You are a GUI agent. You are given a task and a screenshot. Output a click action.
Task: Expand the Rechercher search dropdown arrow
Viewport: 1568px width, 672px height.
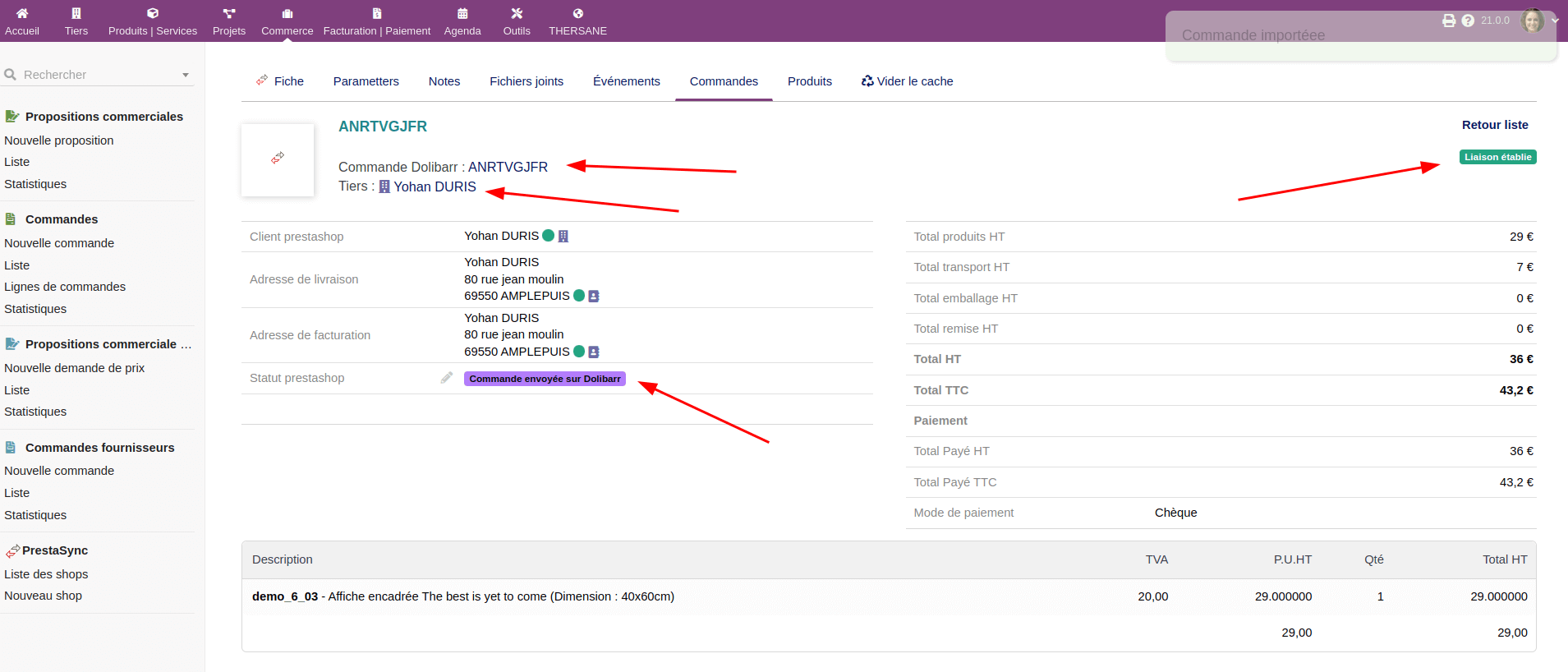186,75
